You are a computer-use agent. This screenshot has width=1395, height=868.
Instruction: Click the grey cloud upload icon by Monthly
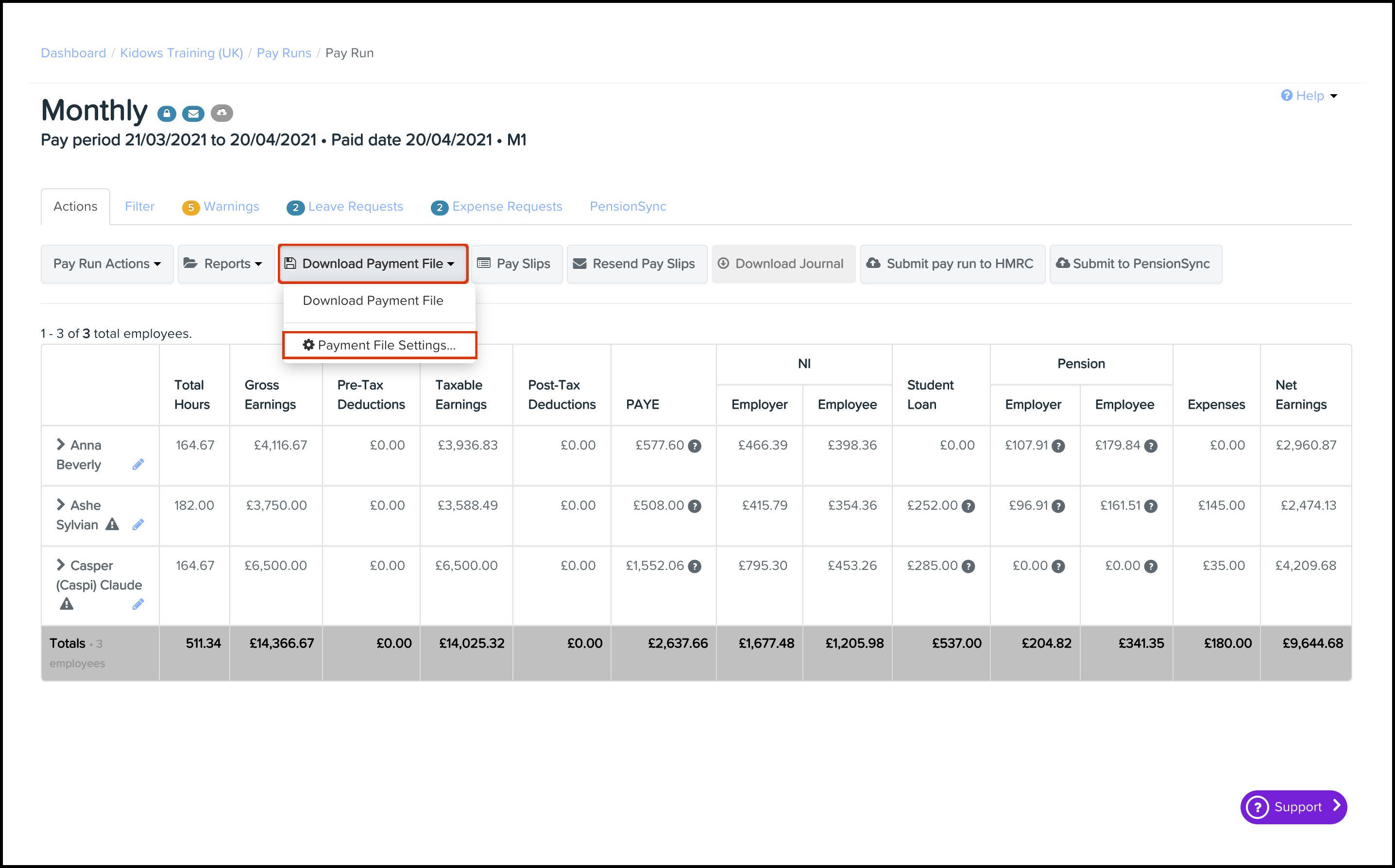(x=221, y=113)
